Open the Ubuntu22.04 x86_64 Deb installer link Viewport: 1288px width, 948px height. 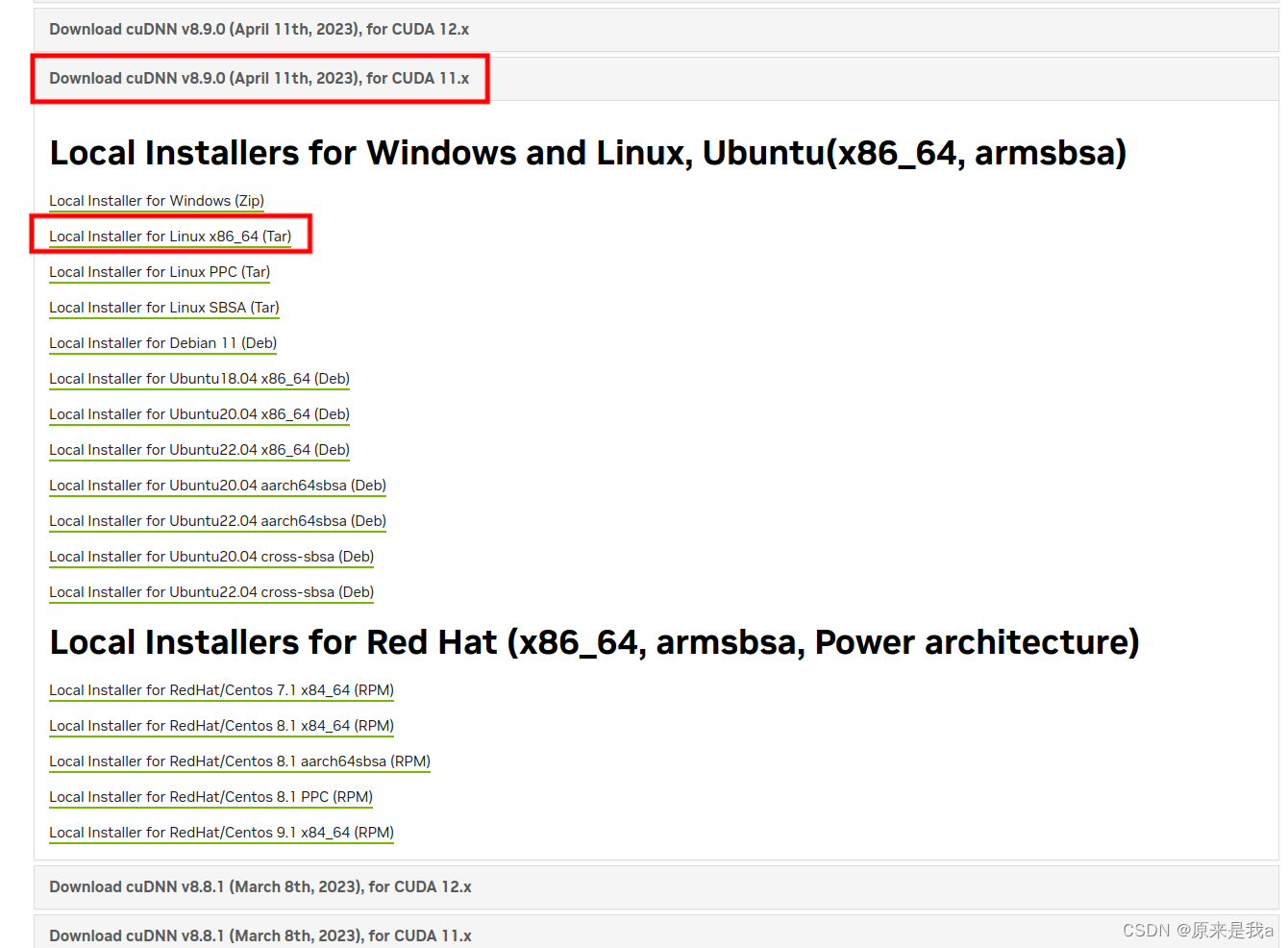point(199,450)
